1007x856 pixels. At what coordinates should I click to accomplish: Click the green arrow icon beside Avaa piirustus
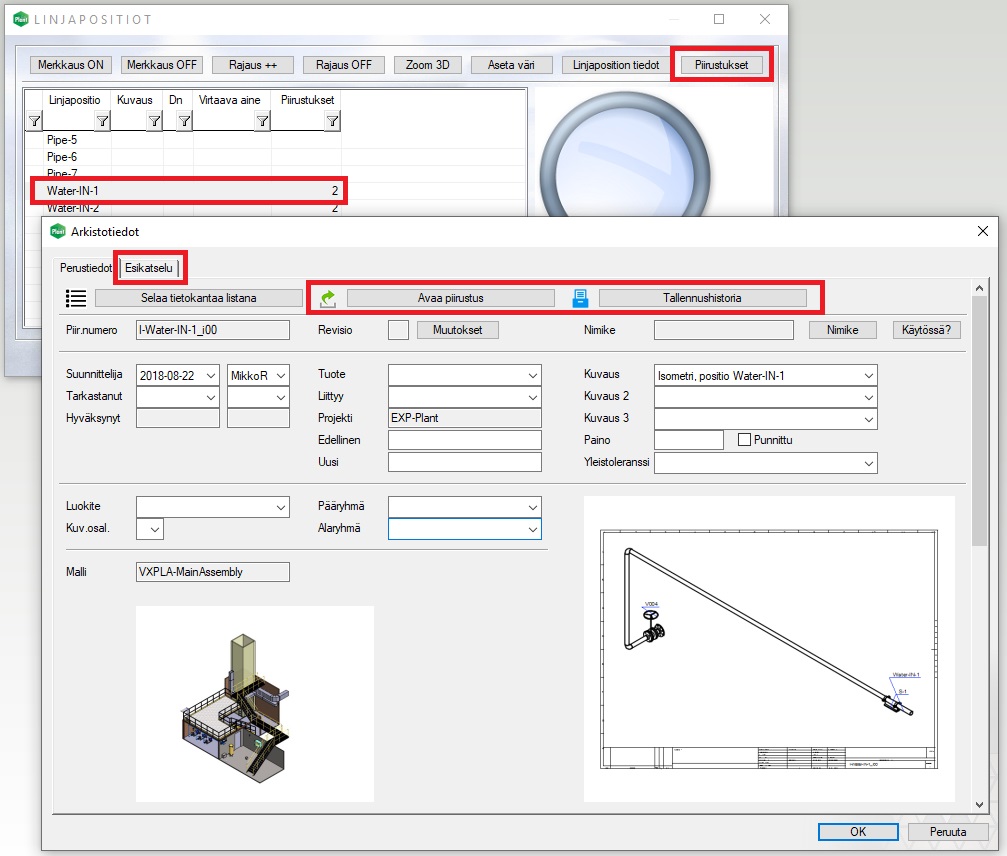[x=327, y=298]
